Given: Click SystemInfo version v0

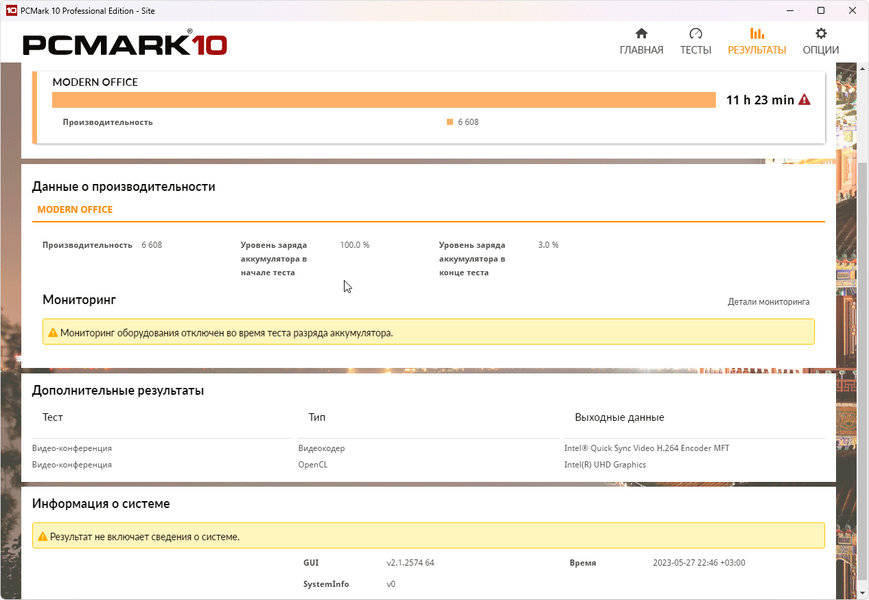Looking at the screenshot, I should pyautogui.click(x=391, y=584).
